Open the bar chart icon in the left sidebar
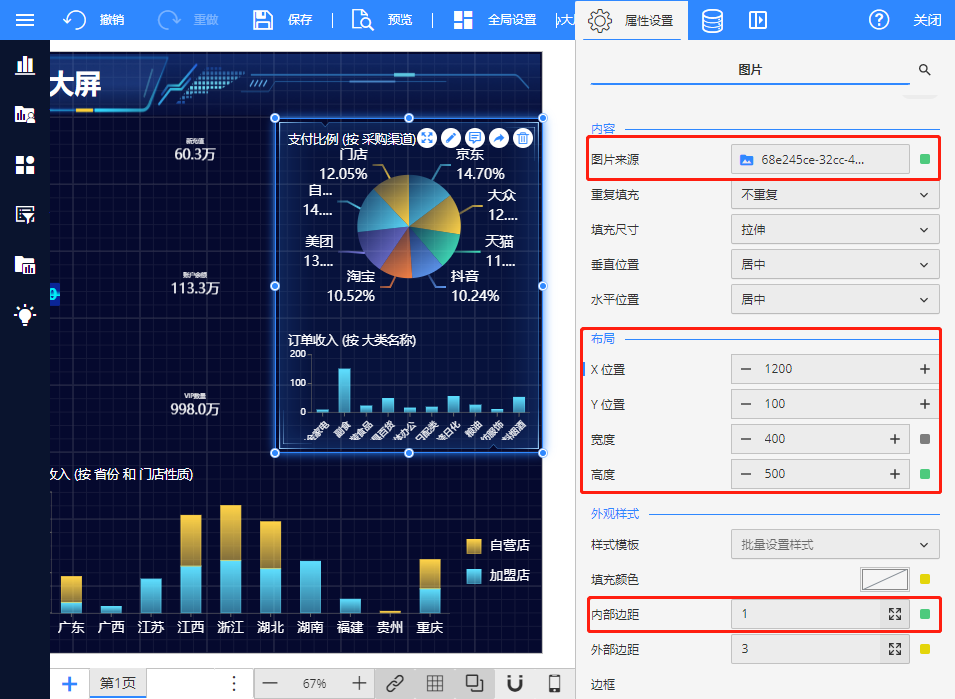The image size is (955, 699). (x=25, y=66)
